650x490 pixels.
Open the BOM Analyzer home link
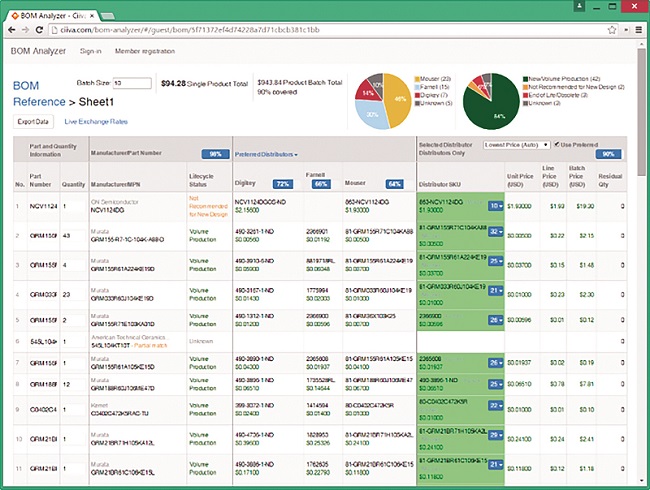[x=38, y=51]
